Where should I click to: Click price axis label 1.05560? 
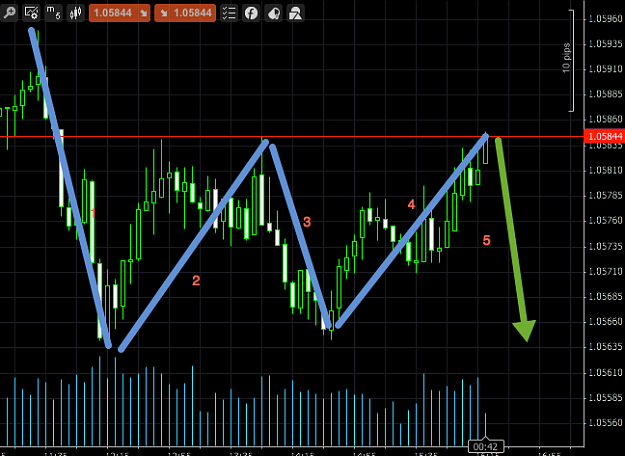(x=605, y=423)
